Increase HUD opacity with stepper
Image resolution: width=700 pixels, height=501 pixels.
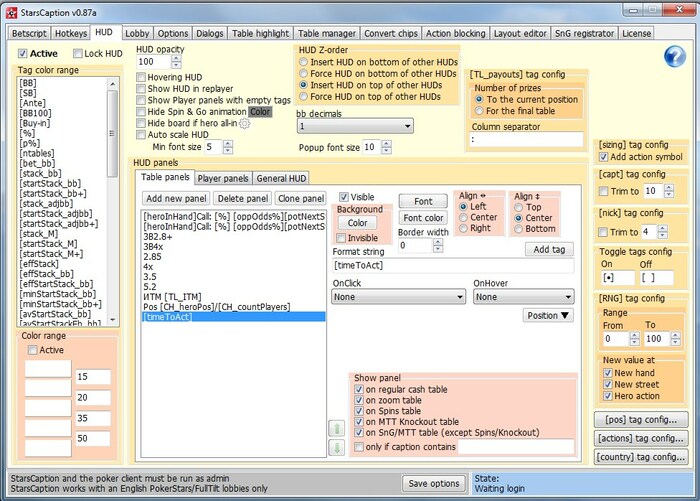coord(177,58)
